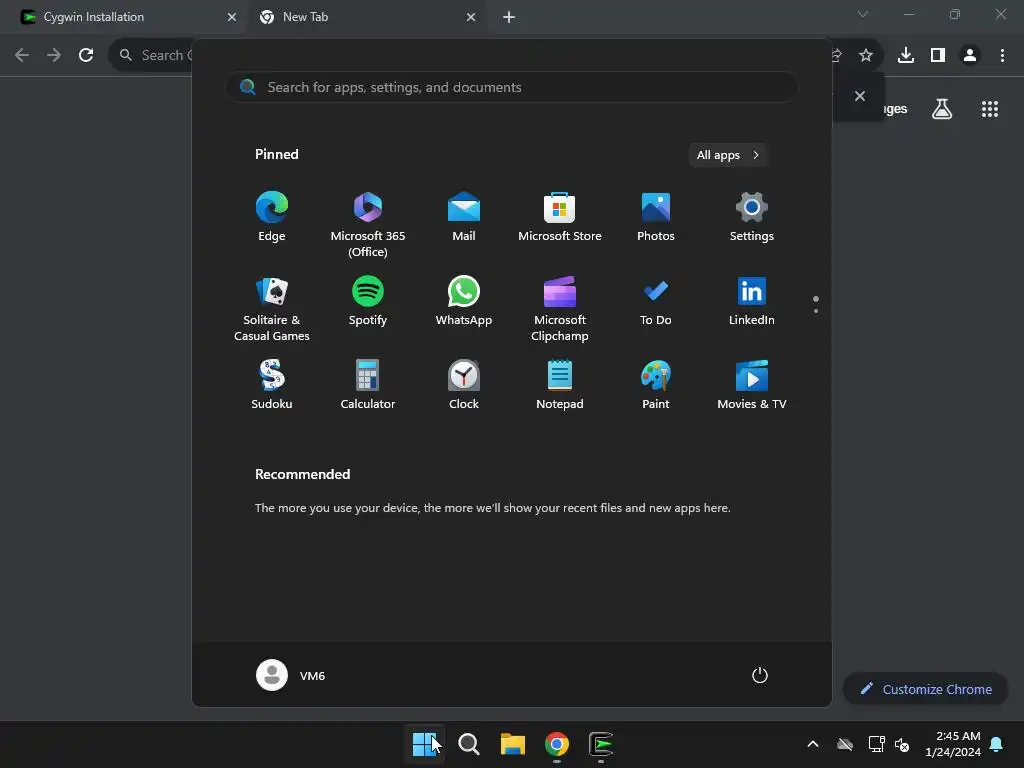Image resolution: width=1024 pixels, height=768 pixels.
Task: Launch the Photos app
Action: coord(656,217)
